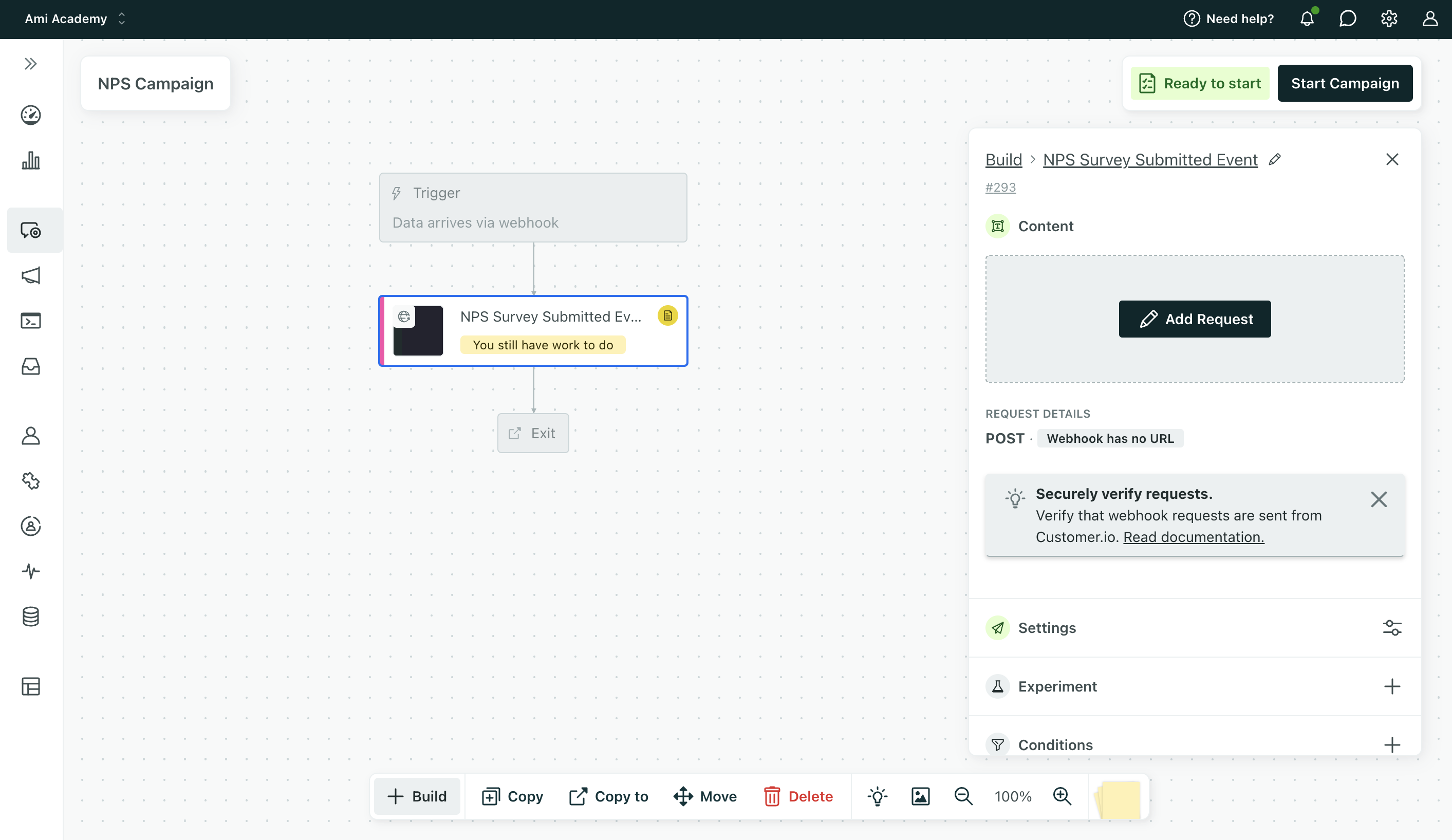Click the 100% zoom level
This screenshot has width=1452, height=840.
click(x=1013, y=797)
